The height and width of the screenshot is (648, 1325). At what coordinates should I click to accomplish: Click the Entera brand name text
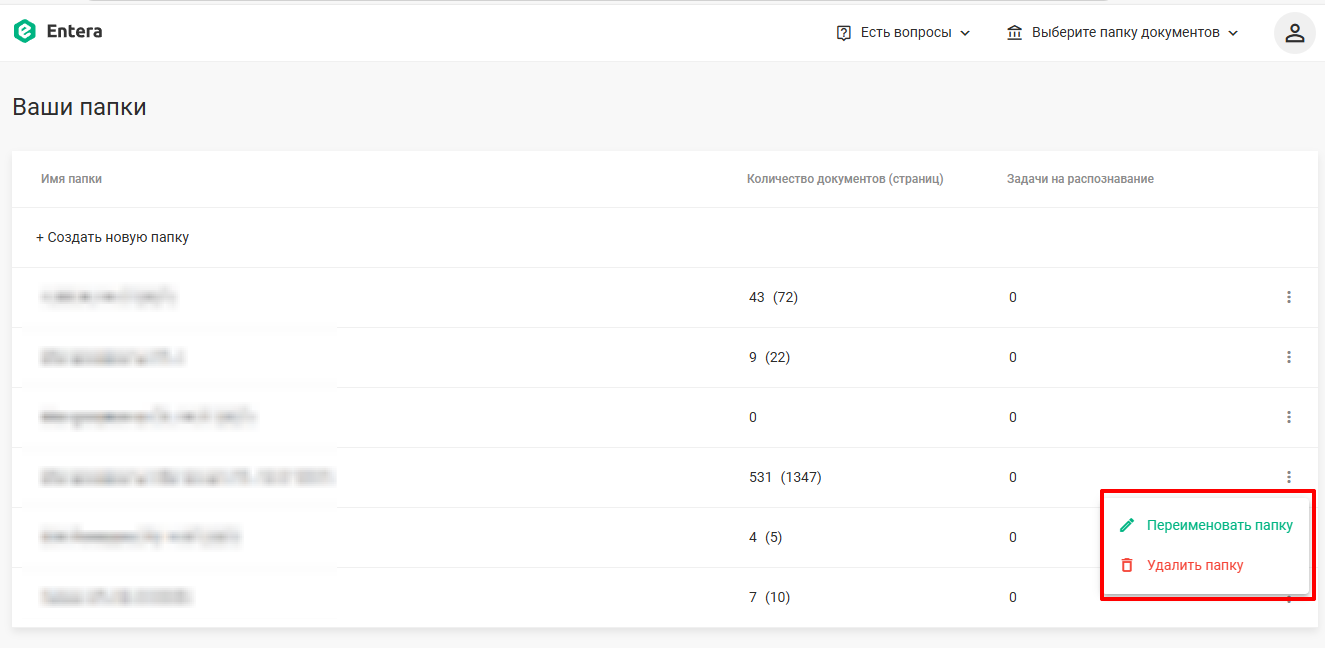pyautogui.click(x=74, y=32)
